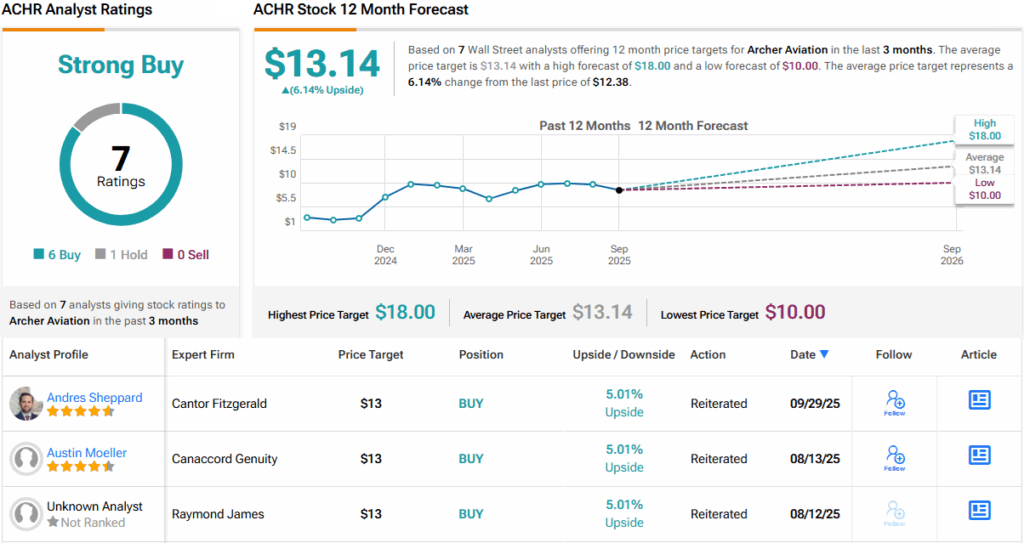Open Austin Moeller analyst profile link

click(87, 452)
